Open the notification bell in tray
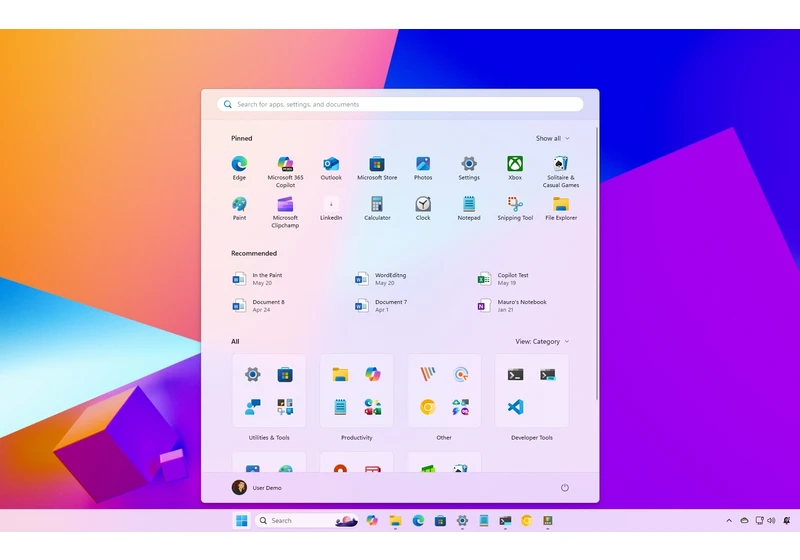The height and width of the screenshot is (560, 800). (x=787, y=521)
